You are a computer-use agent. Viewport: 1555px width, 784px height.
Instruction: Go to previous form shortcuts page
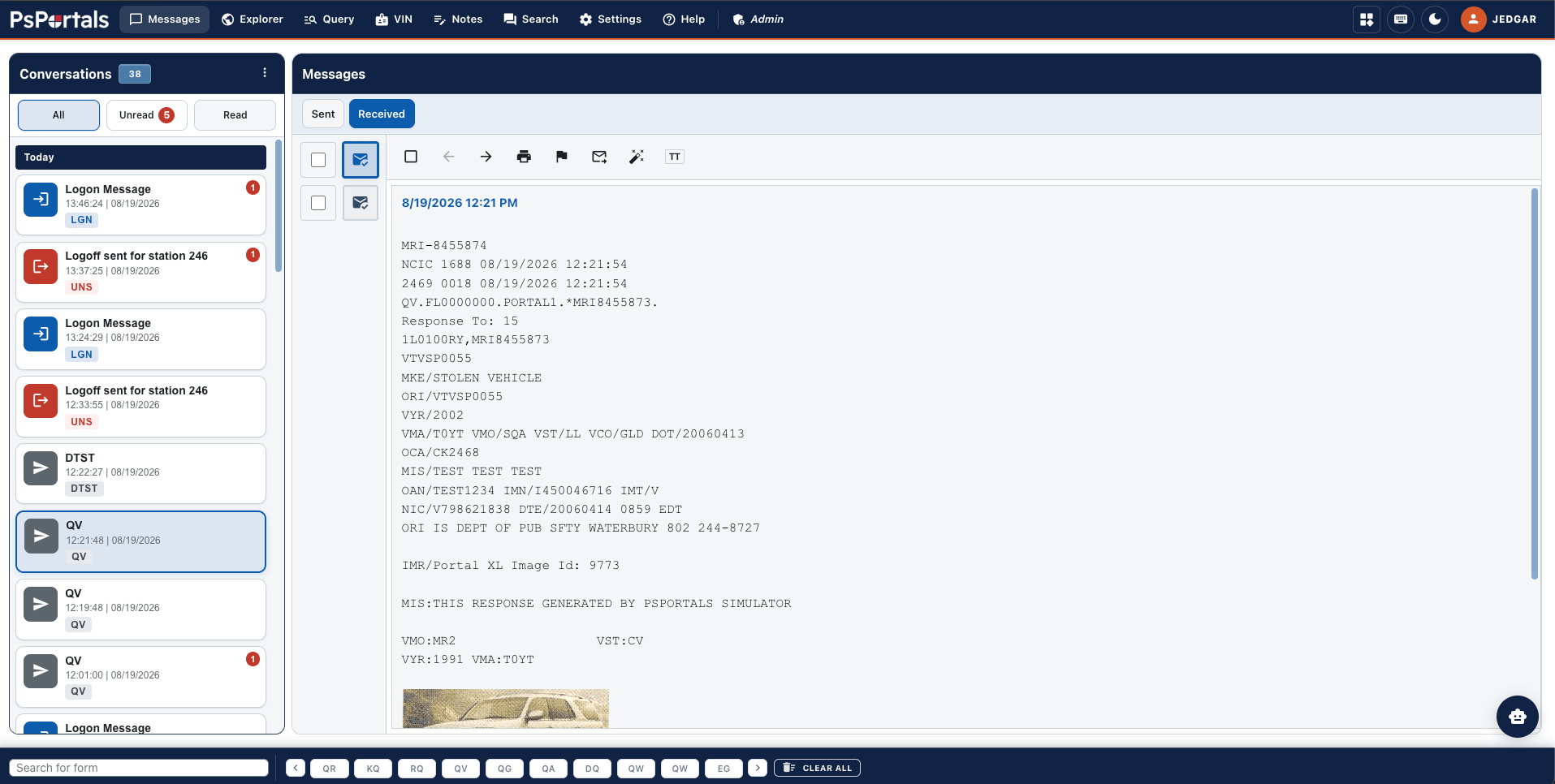tap(296, 768)
